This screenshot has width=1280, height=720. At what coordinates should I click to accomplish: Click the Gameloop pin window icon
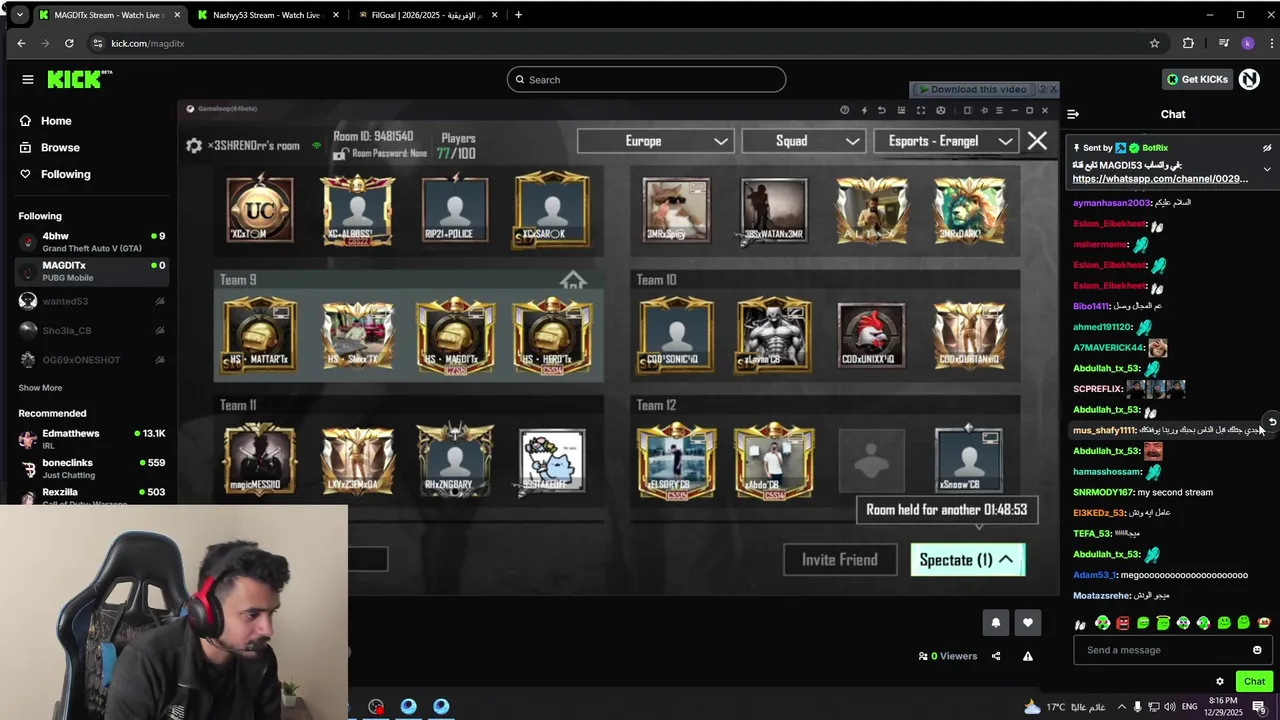(984, 110)
